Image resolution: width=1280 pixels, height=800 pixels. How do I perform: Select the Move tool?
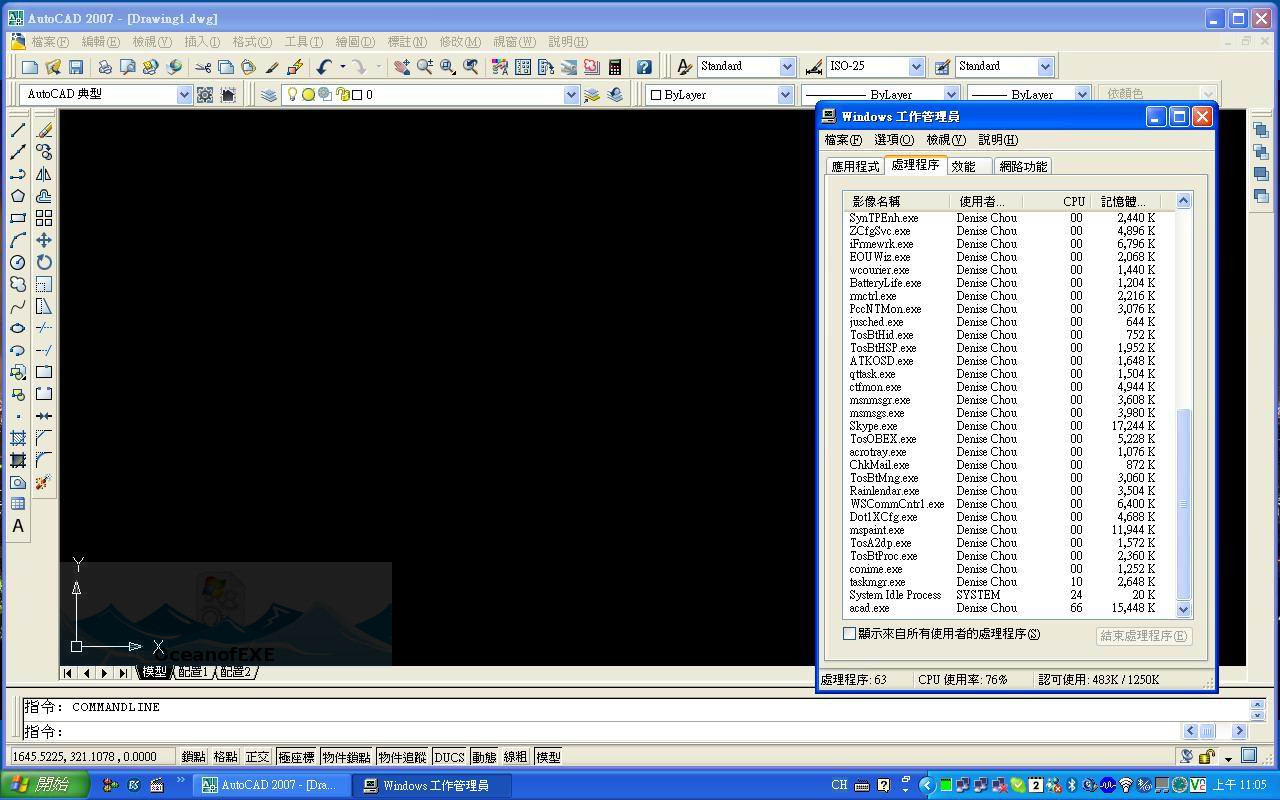click(x=44, y=240)
